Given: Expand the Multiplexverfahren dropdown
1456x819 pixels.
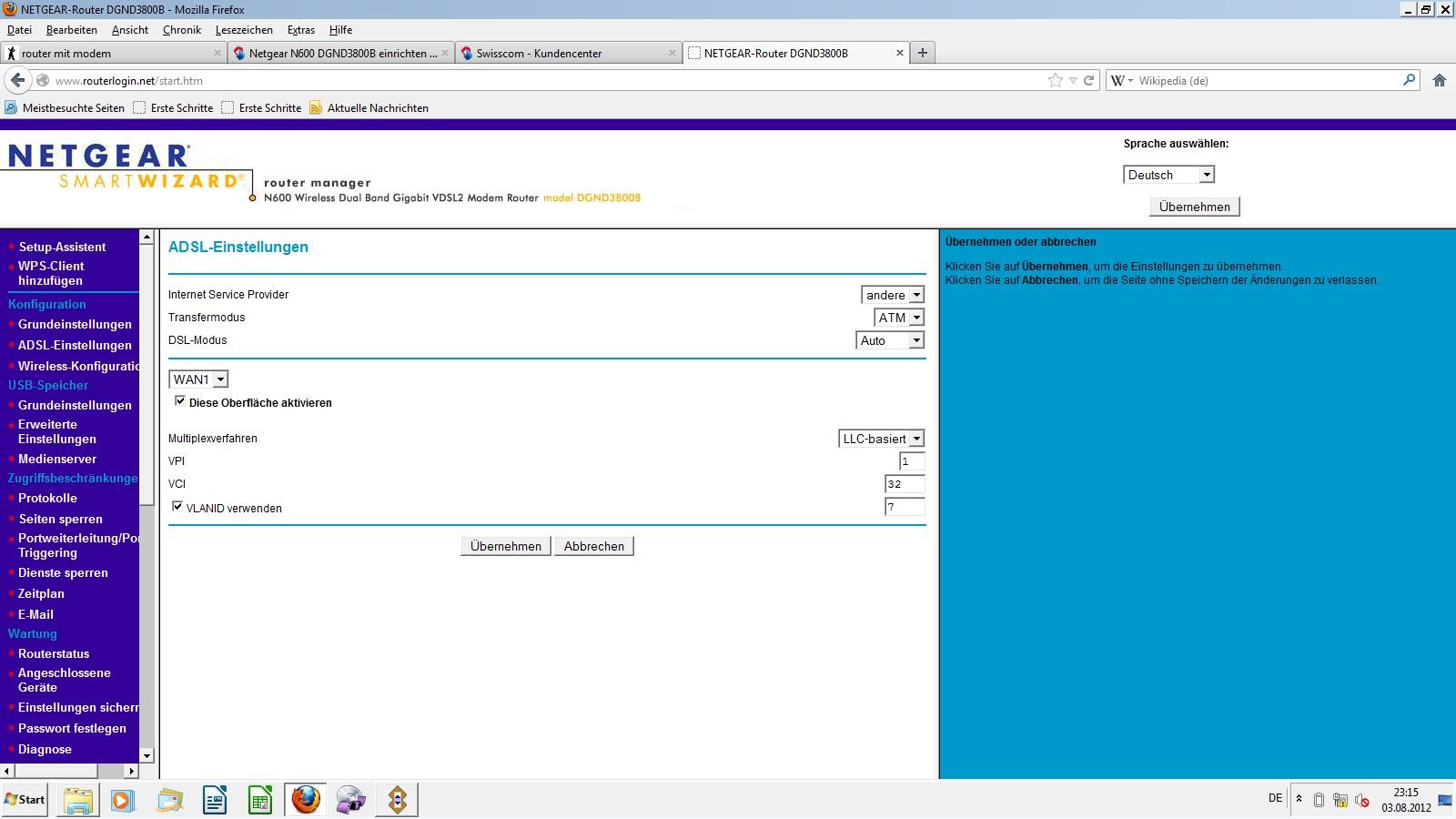Looking at the screenshot, I should tap(881, 439).
